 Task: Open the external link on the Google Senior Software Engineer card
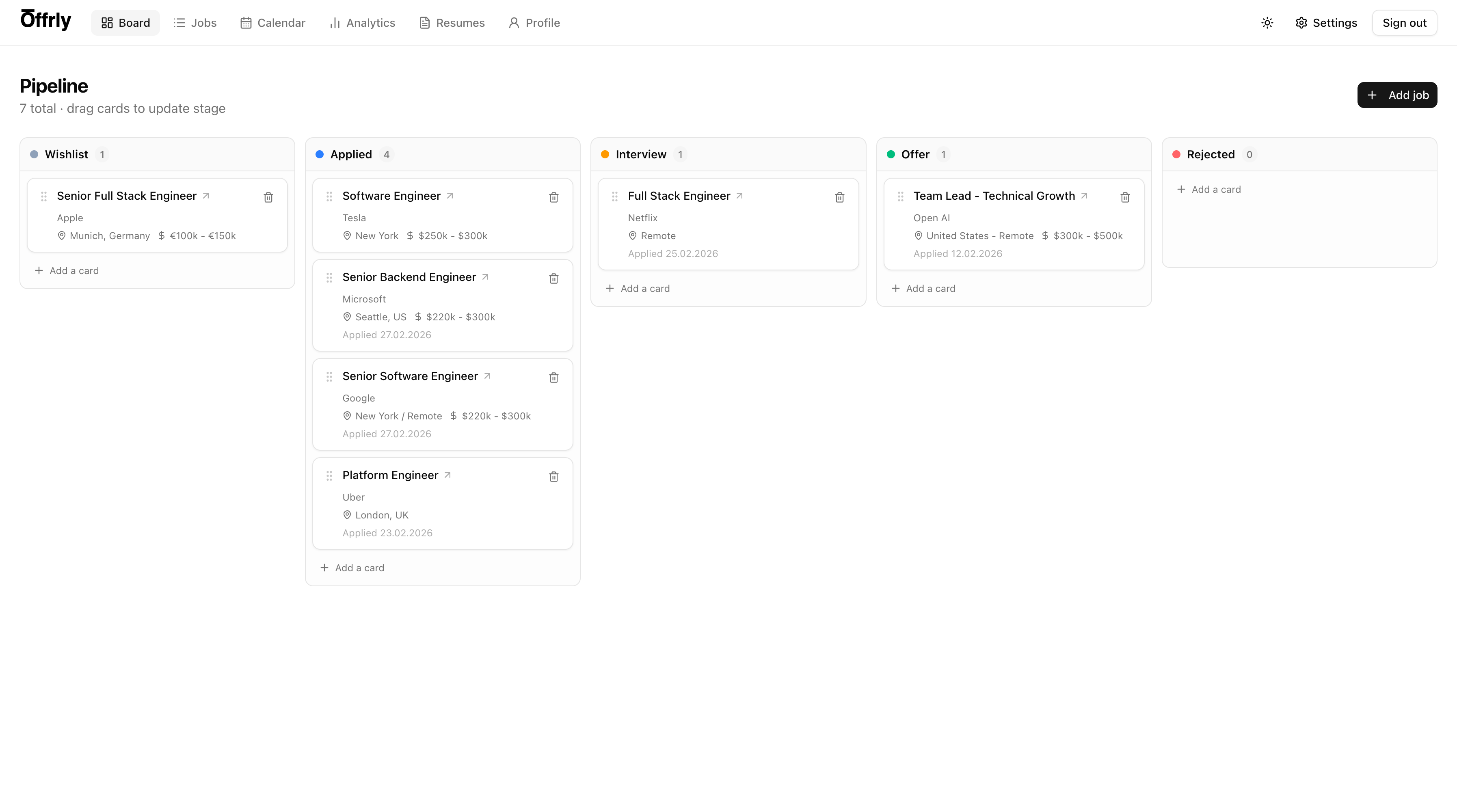click(x=487, y=376)
